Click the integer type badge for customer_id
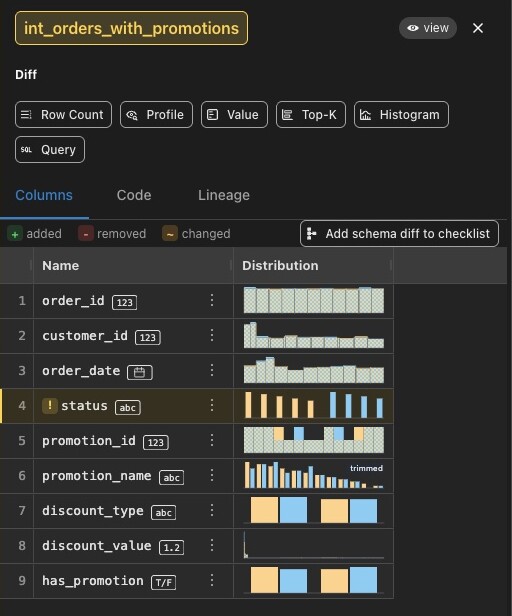This screenshot has height=616, width=512. (148, 337)
